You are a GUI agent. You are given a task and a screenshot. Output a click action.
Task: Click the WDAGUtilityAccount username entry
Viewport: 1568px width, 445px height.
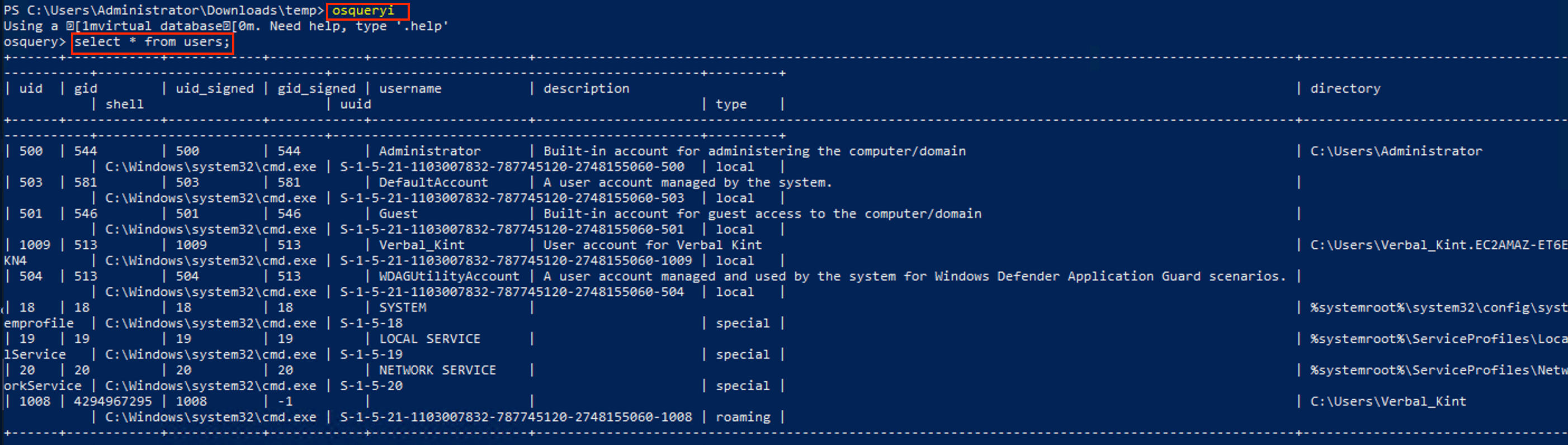[x=448, y=276]
